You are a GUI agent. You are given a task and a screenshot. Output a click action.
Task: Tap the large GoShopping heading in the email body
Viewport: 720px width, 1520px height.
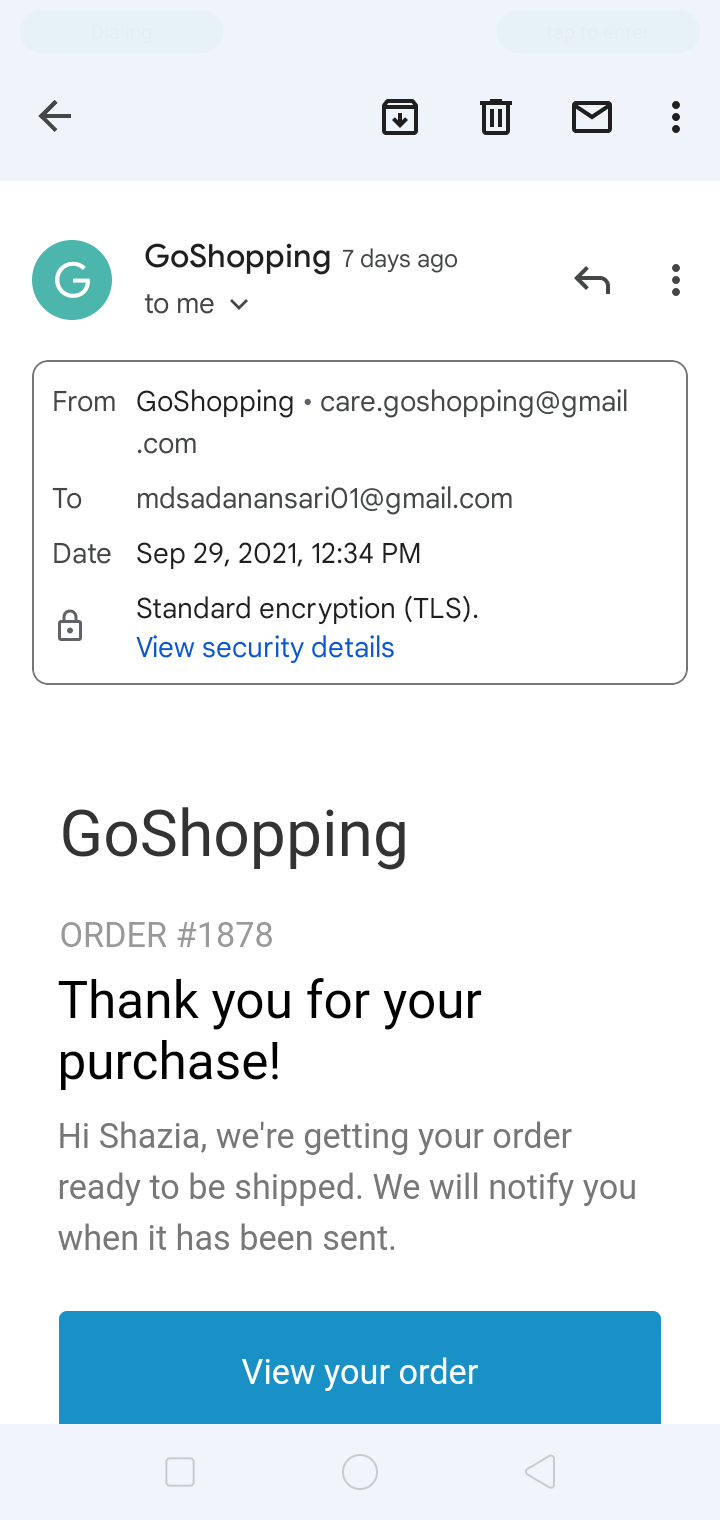[234, 834]
